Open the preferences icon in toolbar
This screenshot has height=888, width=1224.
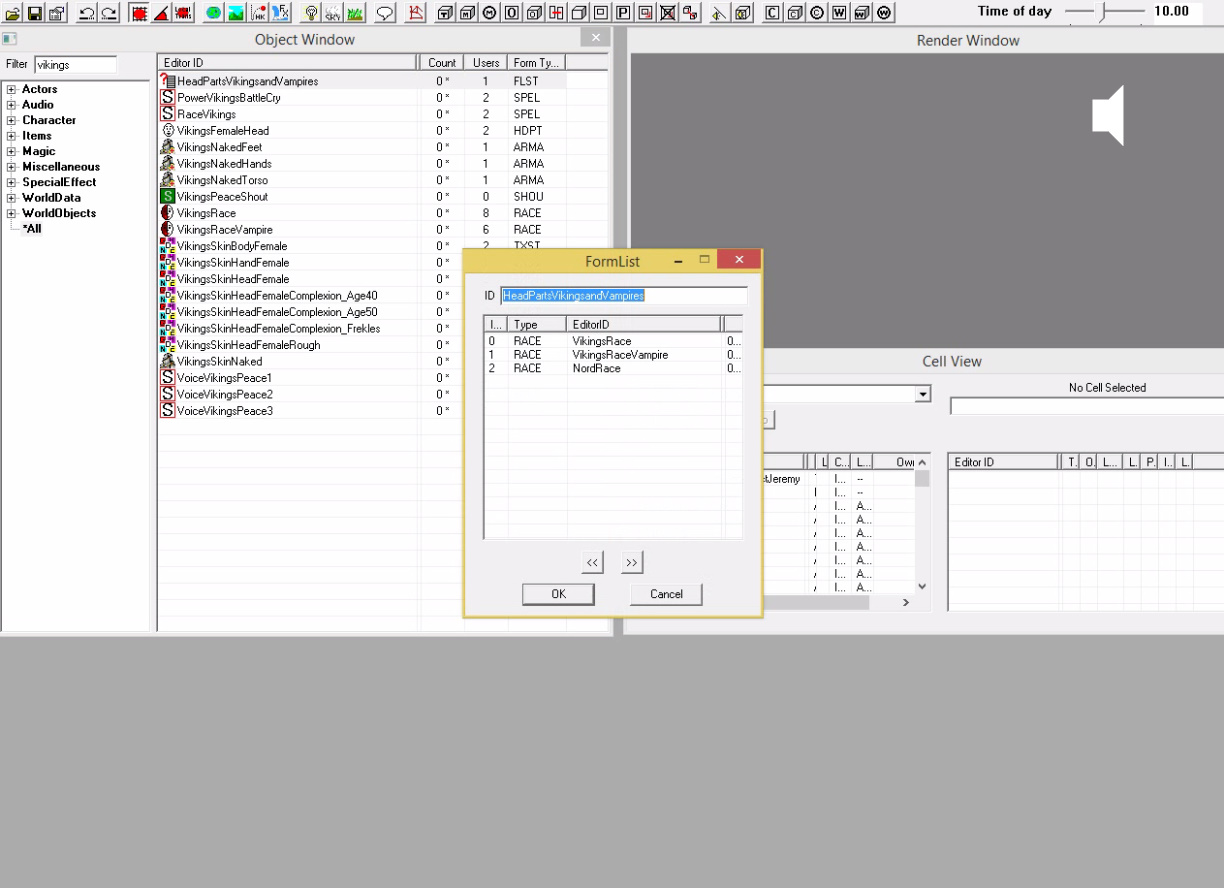pos(57,13)
